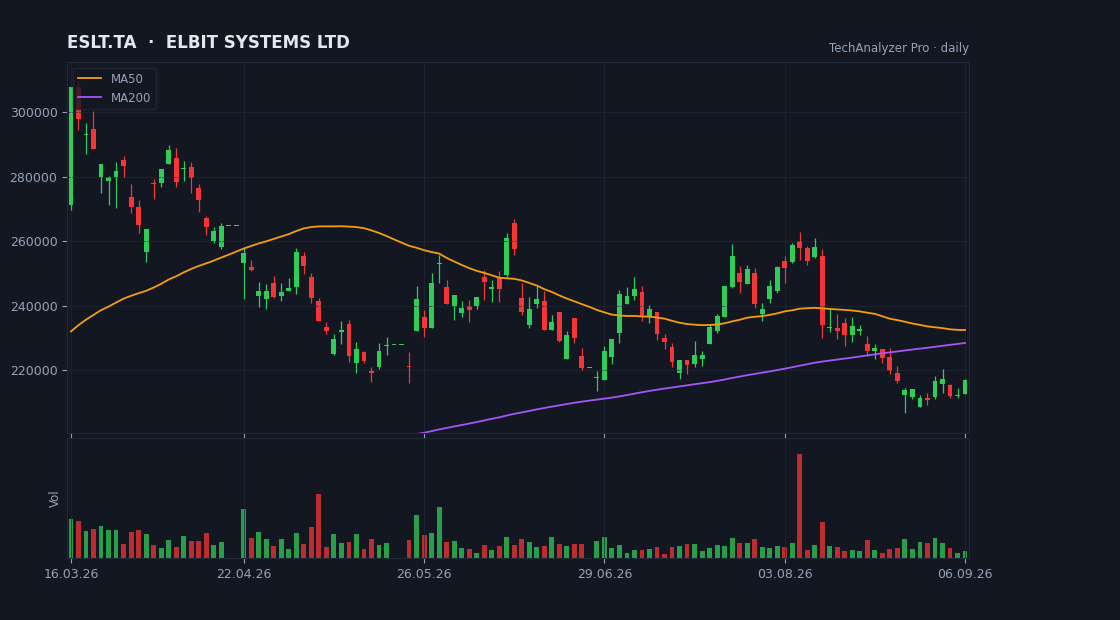The image size is (1120, 620).
Task: Click the tallest red volume bar in August
Action: coord(799,506)
